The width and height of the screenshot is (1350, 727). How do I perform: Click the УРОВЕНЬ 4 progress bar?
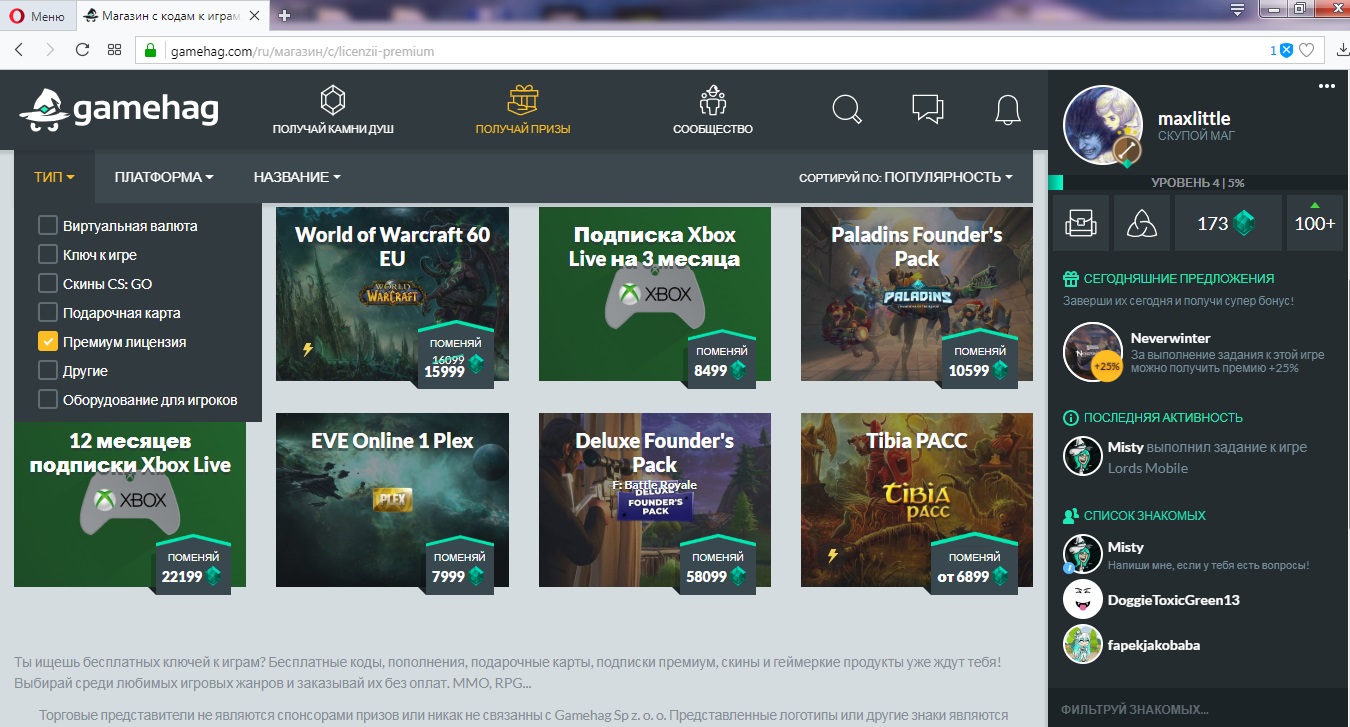[1199, 183]
